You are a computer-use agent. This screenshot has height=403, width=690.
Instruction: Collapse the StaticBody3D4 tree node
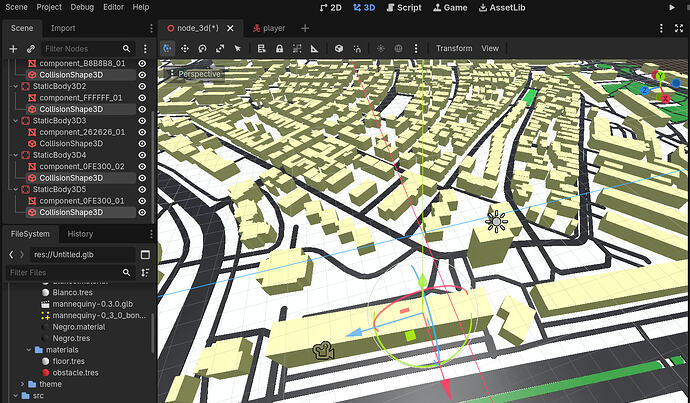[x=13, y=155]
